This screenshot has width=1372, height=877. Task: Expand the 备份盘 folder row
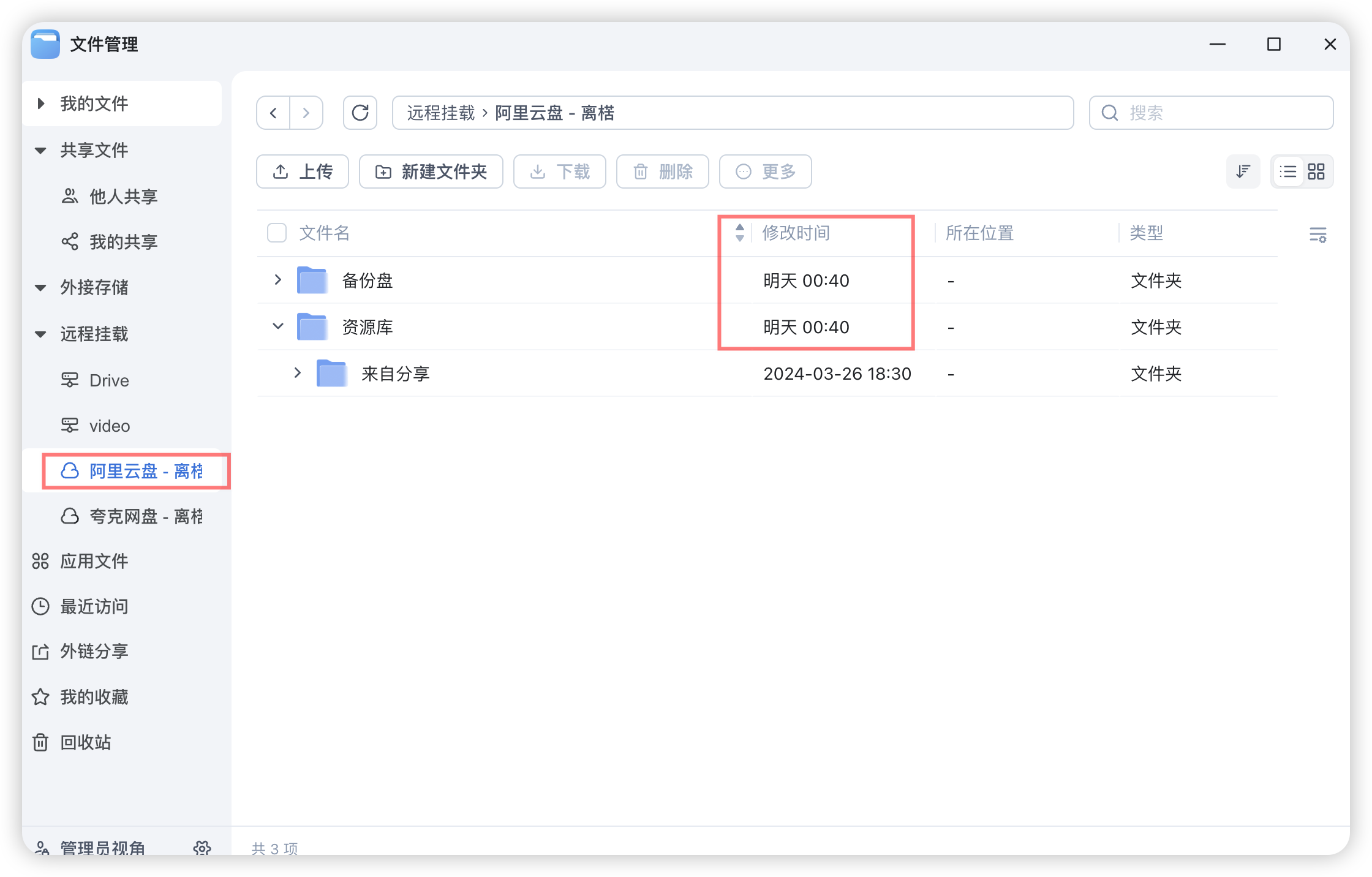tap(278, 280)
